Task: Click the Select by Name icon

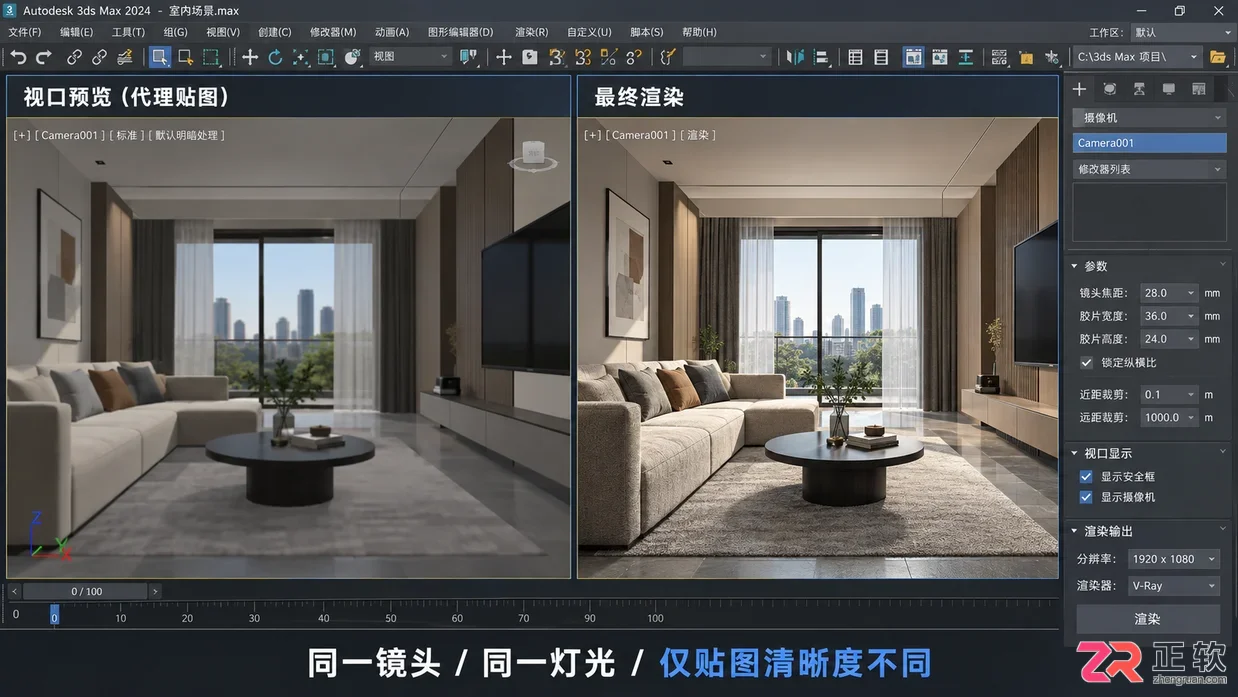Action: 185,57
